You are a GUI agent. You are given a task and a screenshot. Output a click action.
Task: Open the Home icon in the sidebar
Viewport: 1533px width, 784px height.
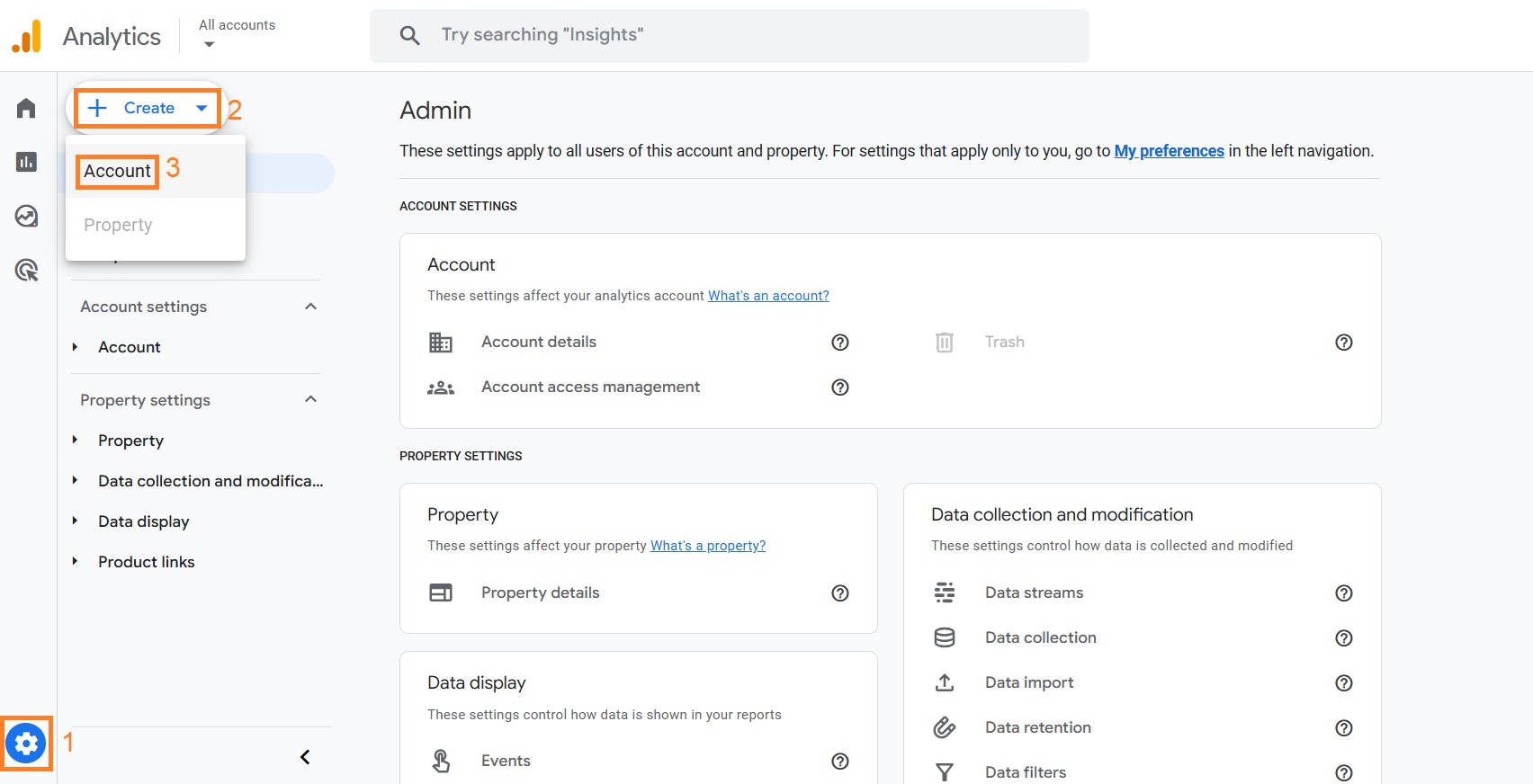[26, 109]
